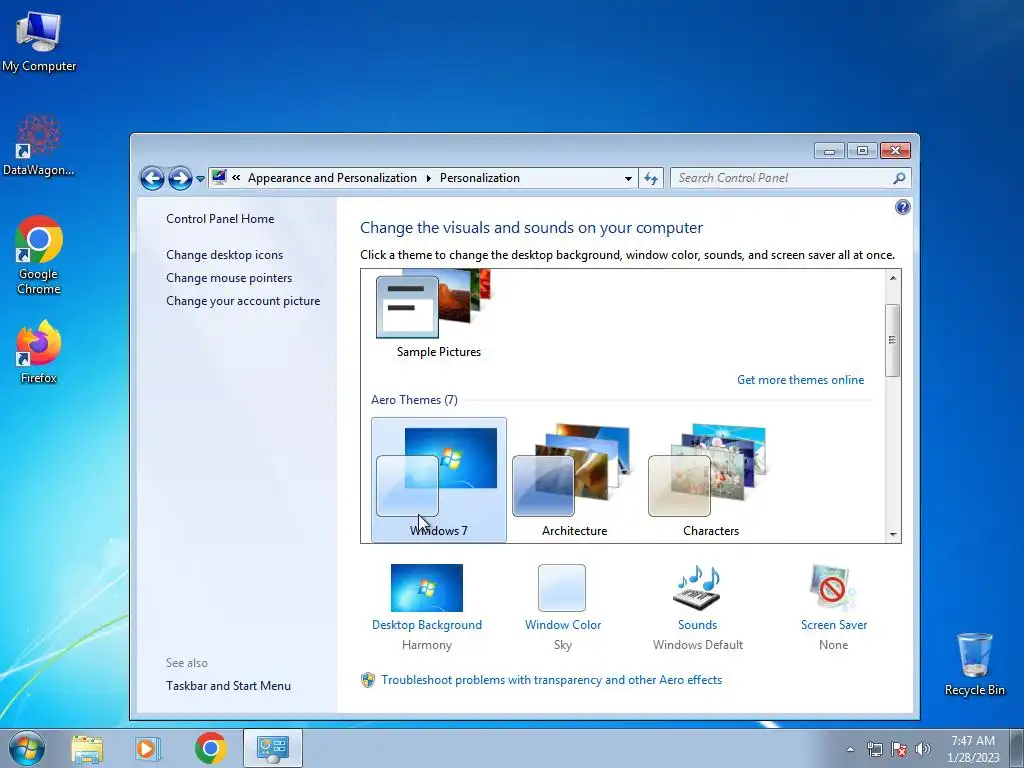Open Desktop Background settings icon
Screen dimensions: 1024x768
[x=426, y=588]
